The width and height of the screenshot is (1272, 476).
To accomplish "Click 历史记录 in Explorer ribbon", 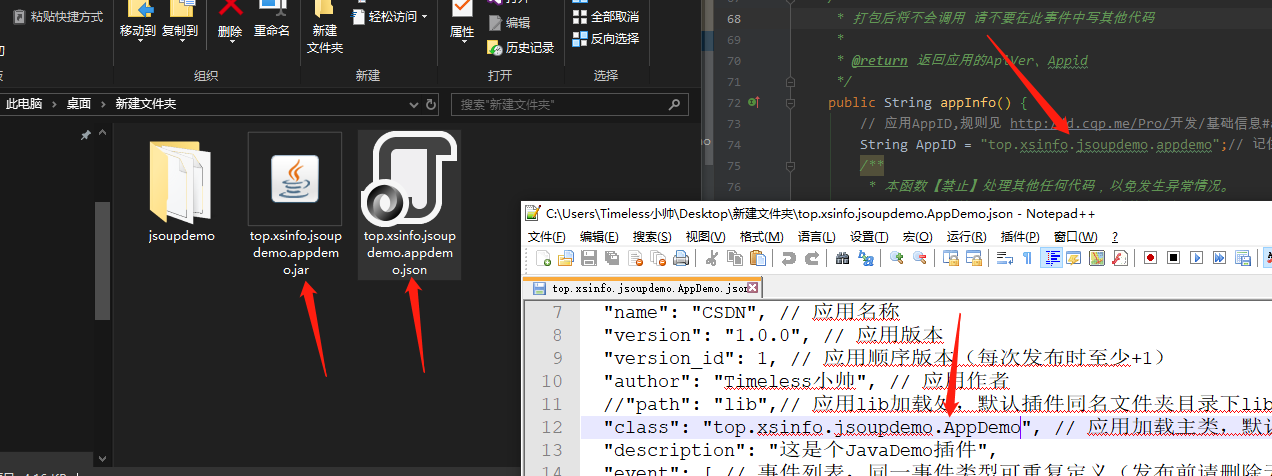I will tap(520, 47).
